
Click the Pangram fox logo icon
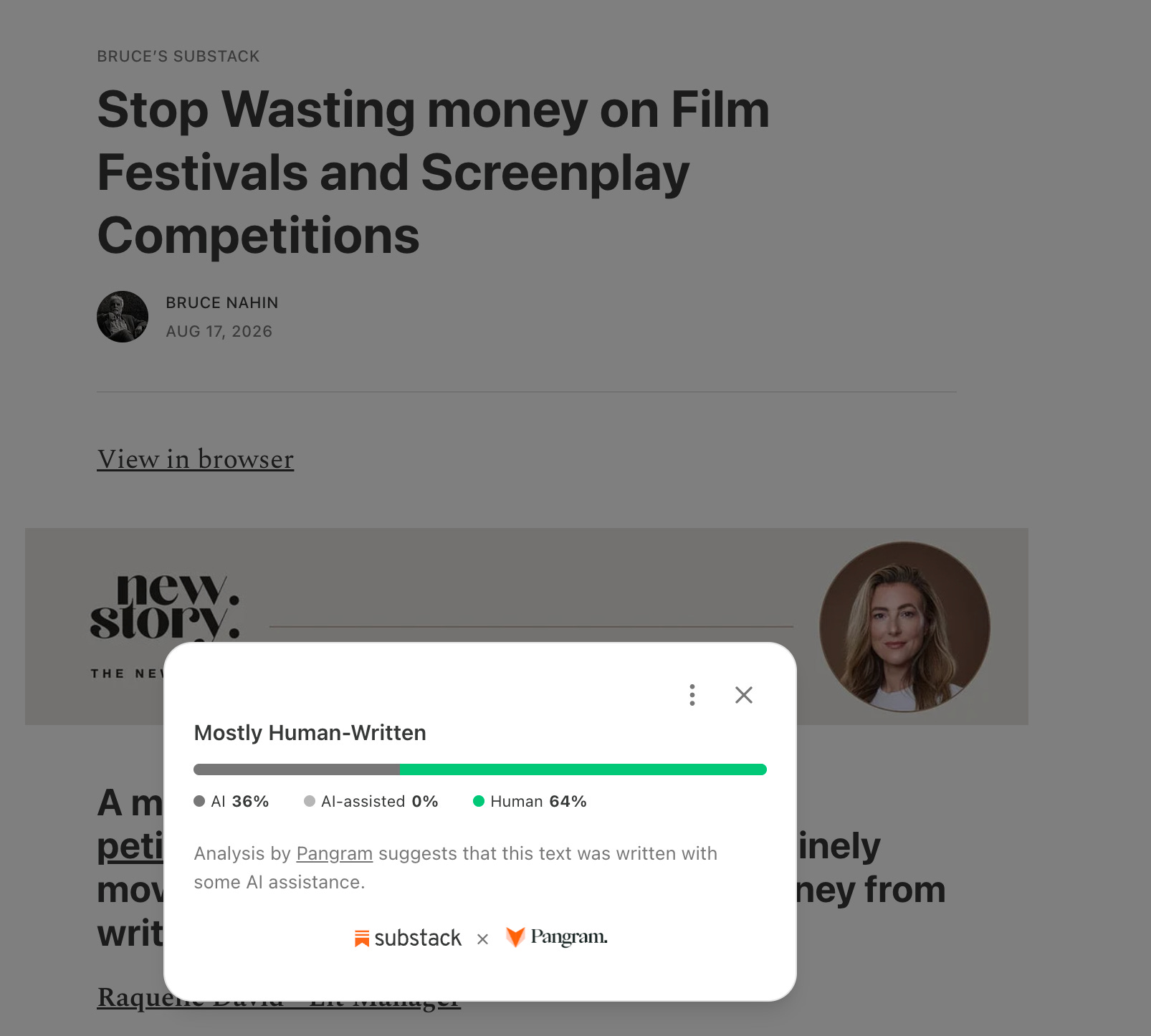[x=515, y=936]
